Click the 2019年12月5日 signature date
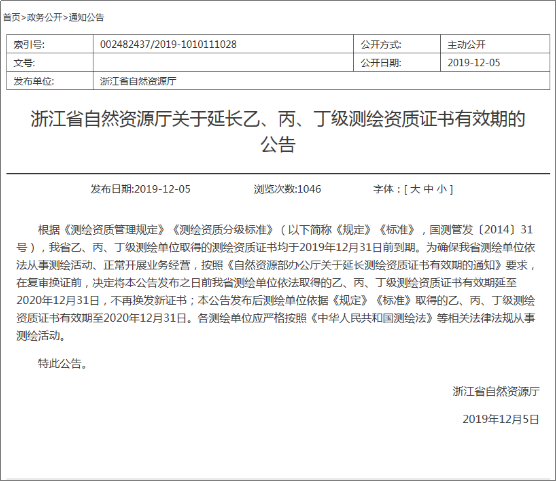Image resolution: width=556 pixels, height=482 pixels. (x=501, y=419)
